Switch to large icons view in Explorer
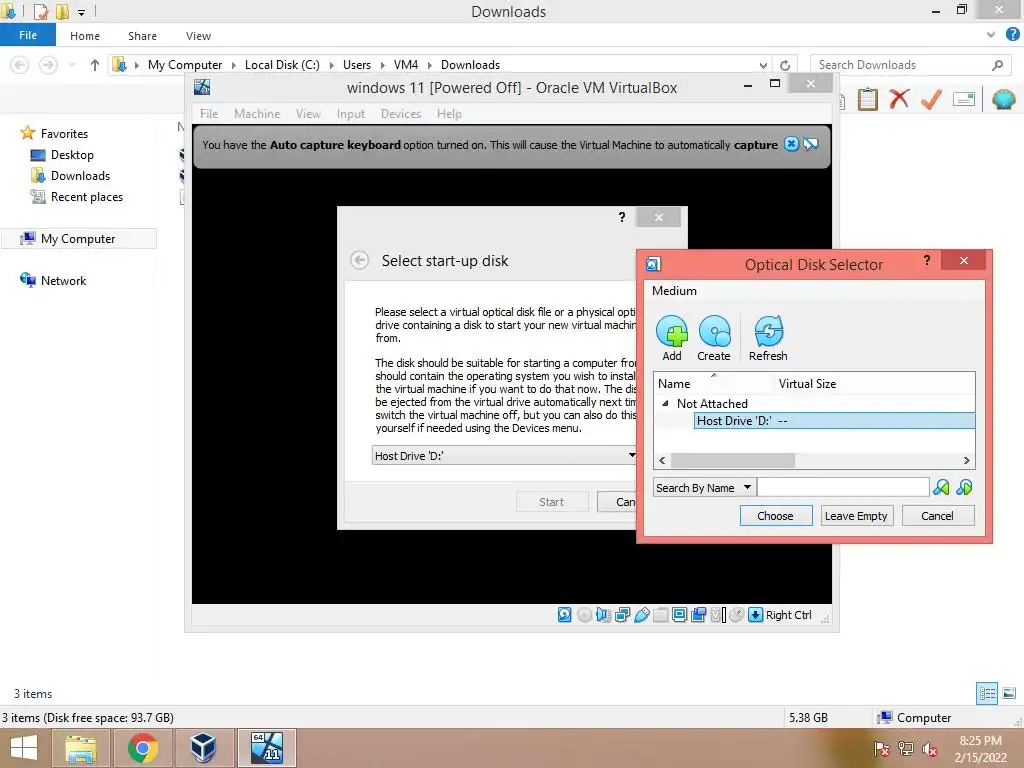 1009,694
